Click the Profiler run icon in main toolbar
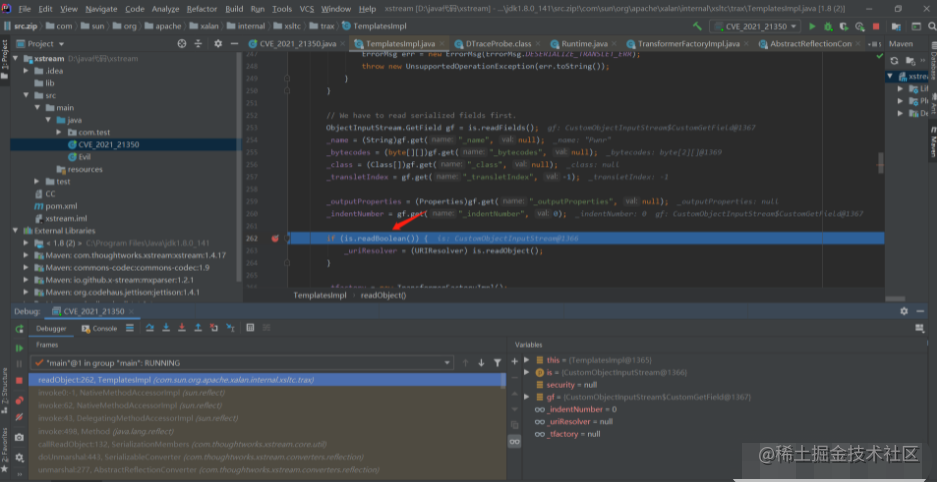The image size is (937, 482). coord(859,26)
